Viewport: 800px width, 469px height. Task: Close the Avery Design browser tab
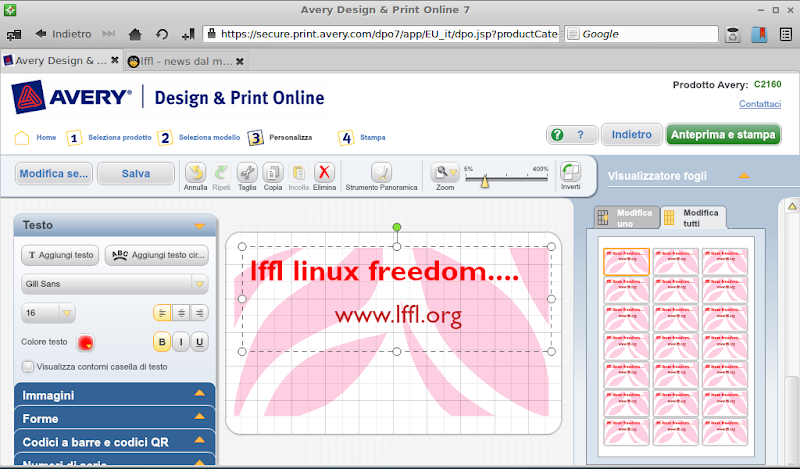click(x=115, y=60)
